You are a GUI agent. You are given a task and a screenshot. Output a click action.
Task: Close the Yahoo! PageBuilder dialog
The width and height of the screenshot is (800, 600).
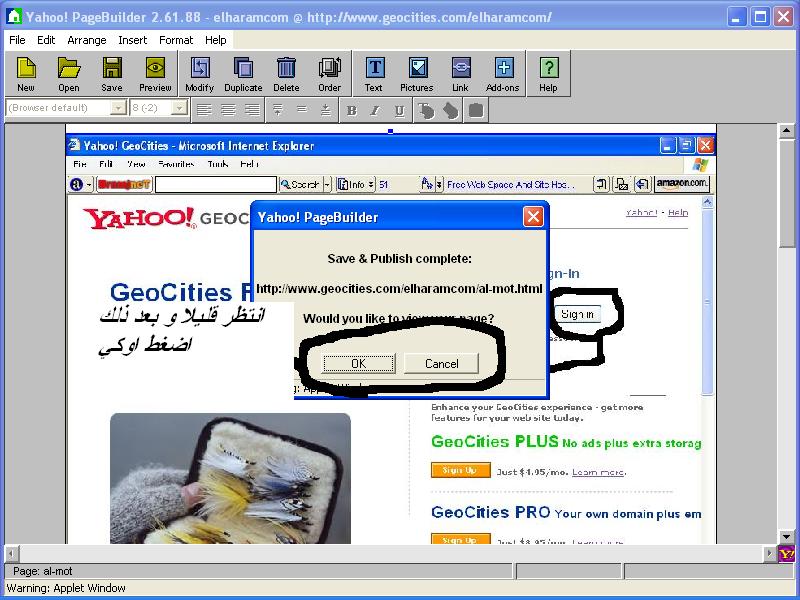(x=533, y=217)
